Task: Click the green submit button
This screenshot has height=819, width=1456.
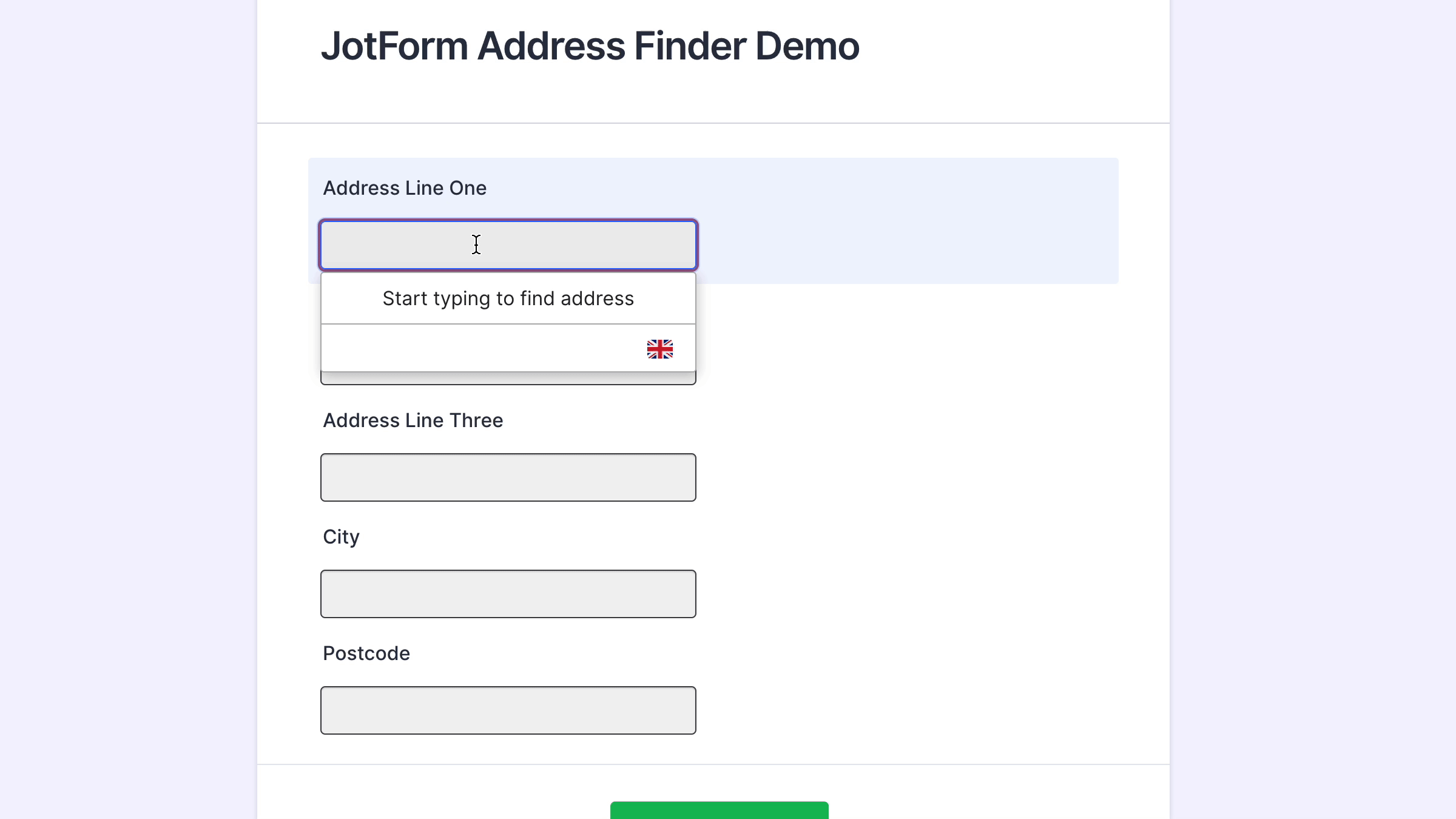Action: pyautogui.click(x=719, y=813)
